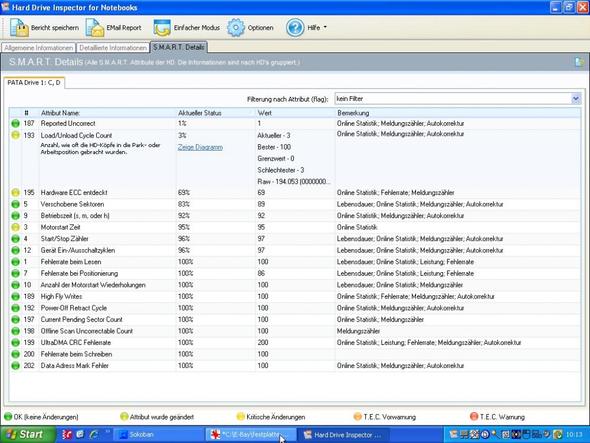590x443 pixels.
Task: Click the export icon in S.M.A.R.T. Details header
Action: 579,62
